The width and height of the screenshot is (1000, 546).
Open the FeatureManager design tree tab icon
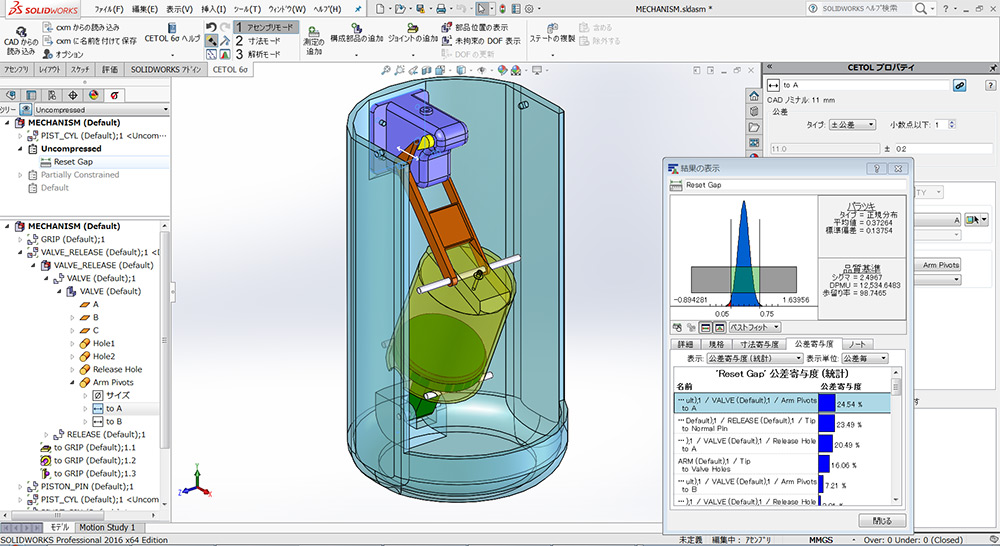click(10, 95)
